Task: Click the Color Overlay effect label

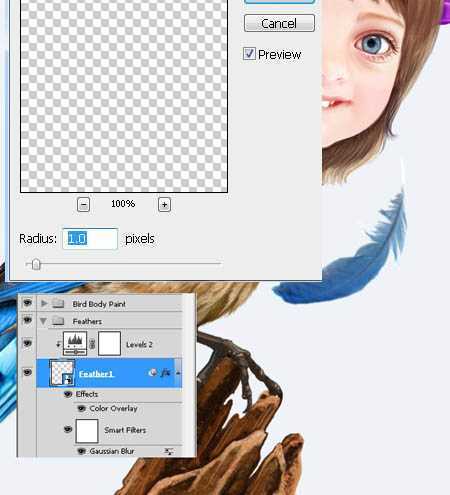Action: (x=113, y=408)
